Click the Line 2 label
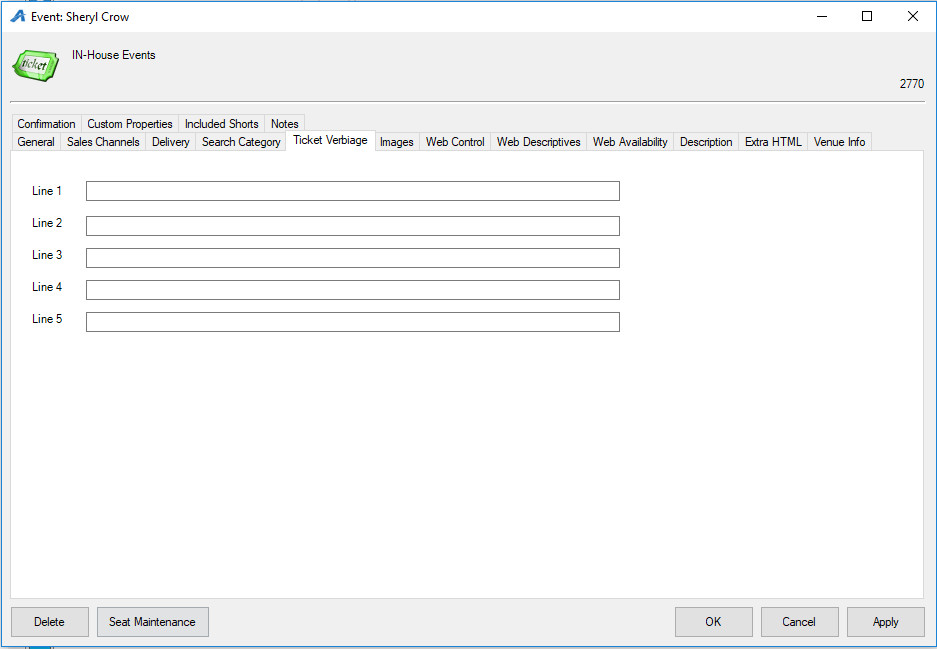The height and width of the screenshot is (649, 937). 47,223
